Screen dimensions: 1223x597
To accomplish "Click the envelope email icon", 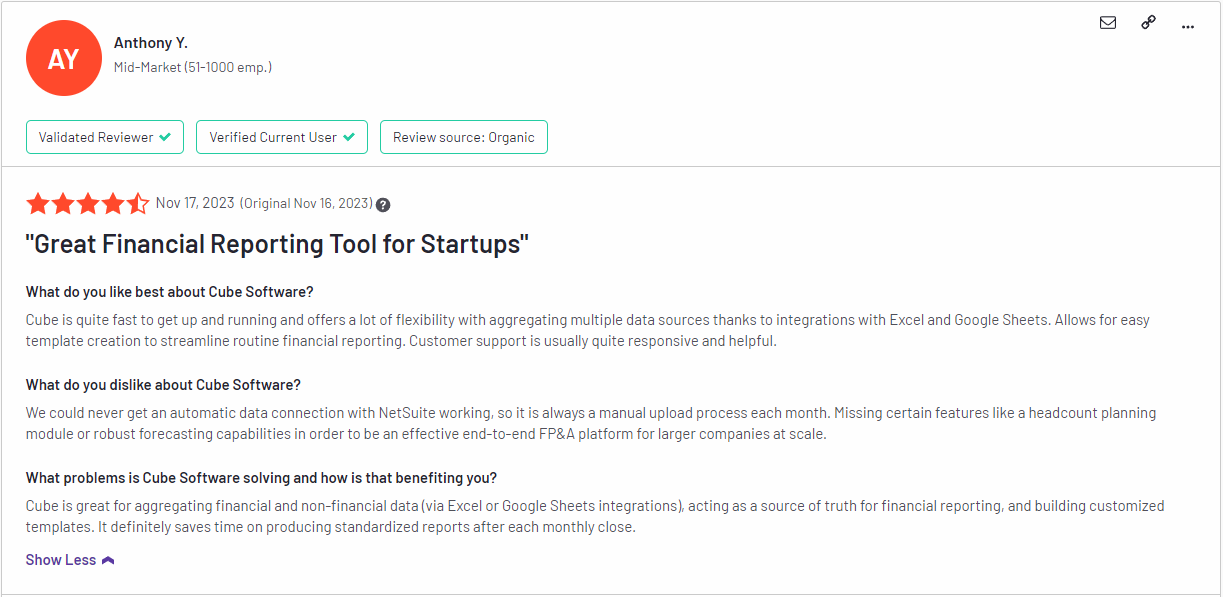I will (1108, 23).
